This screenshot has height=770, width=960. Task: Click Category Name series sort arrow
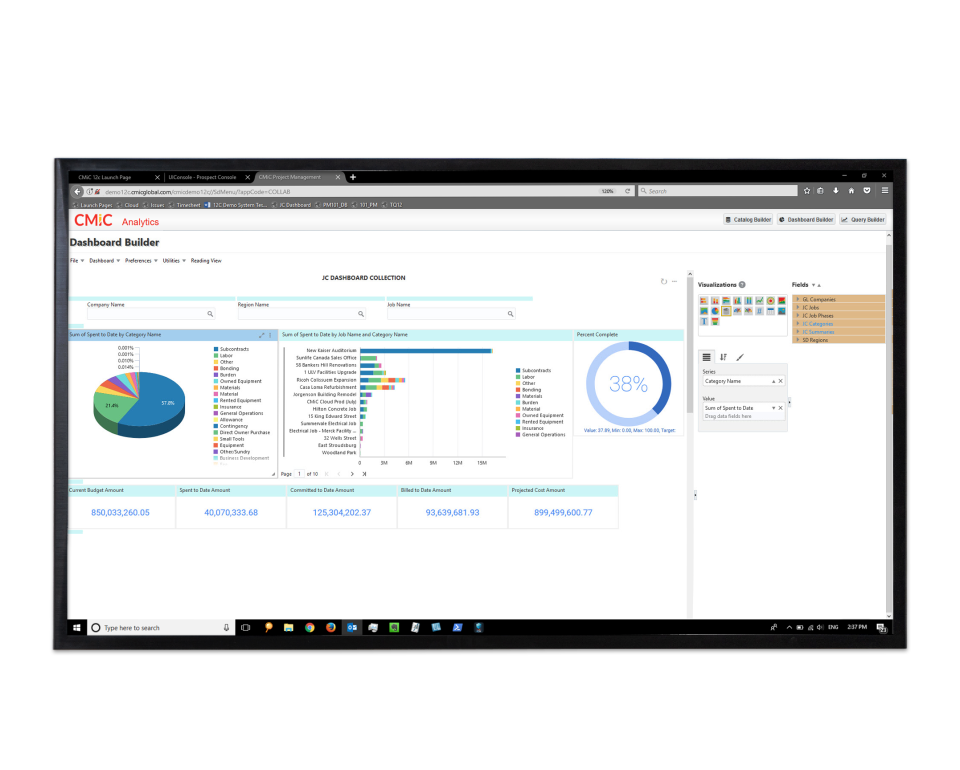click(773, 381)
